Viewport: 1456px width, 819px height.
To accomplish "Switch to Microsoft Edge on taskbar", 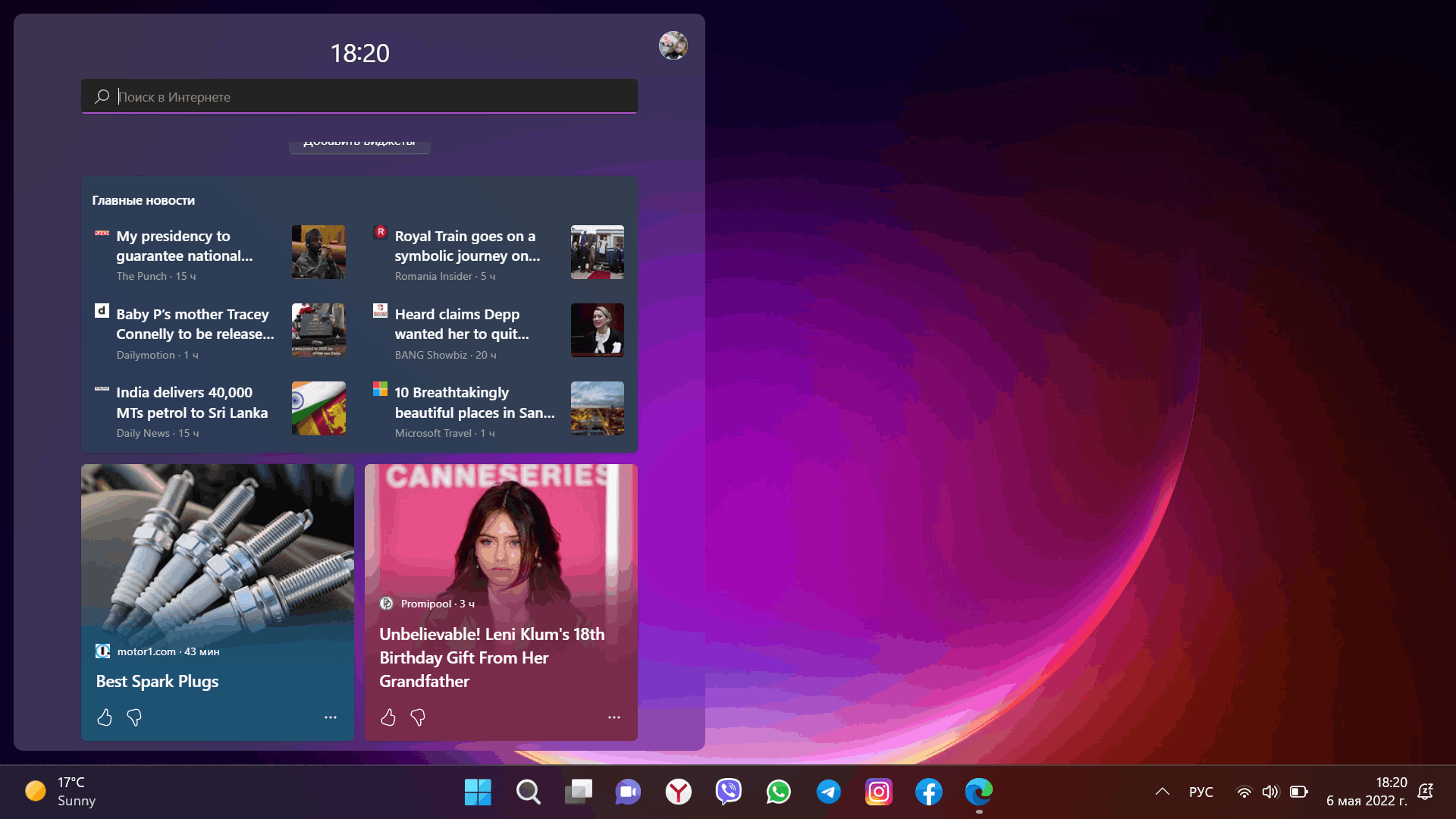I will pyautogui.click(x=978, y=792).
